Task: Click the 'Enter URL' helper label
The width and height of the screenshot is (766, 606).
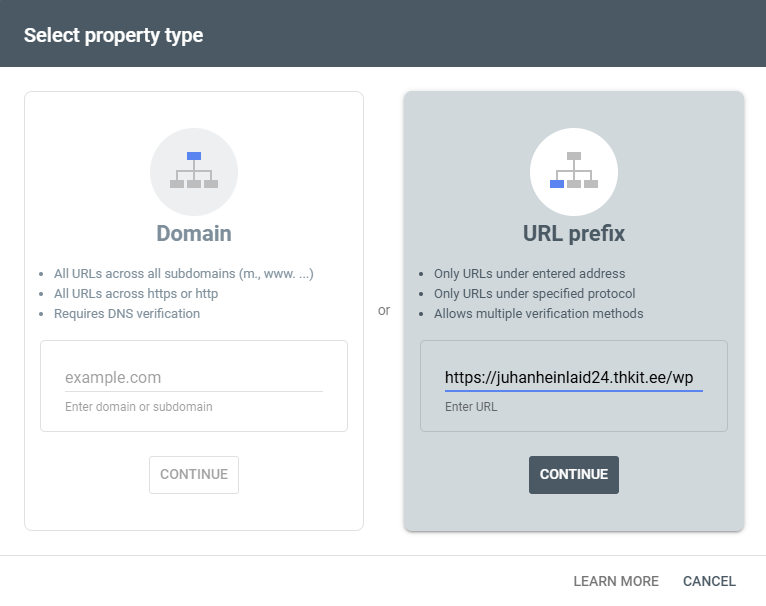Action: 471,407
